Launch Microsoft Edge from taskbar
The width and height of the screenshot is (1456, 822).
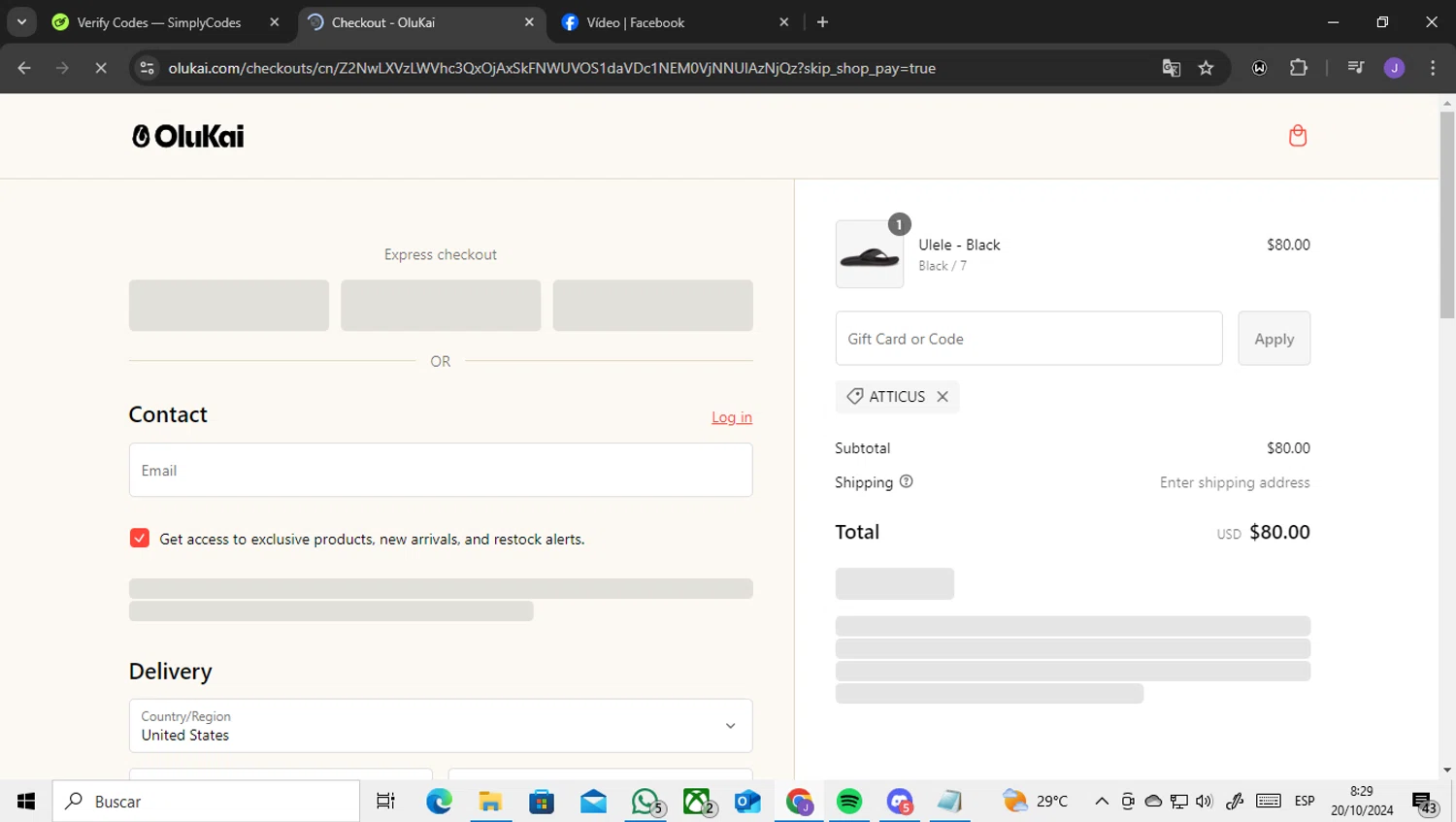coord(439,802)
